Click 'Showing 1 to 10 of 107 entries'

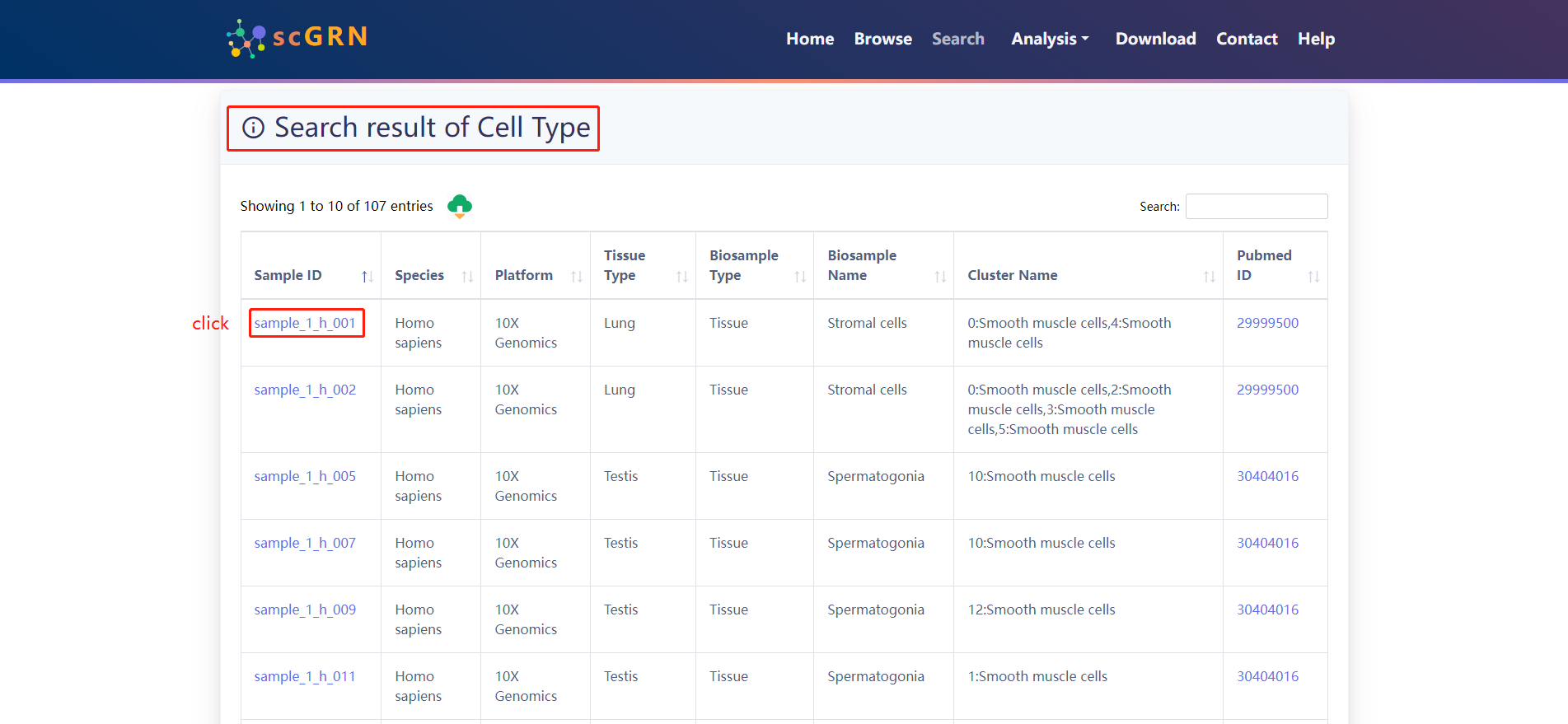(x=336, y=206)
